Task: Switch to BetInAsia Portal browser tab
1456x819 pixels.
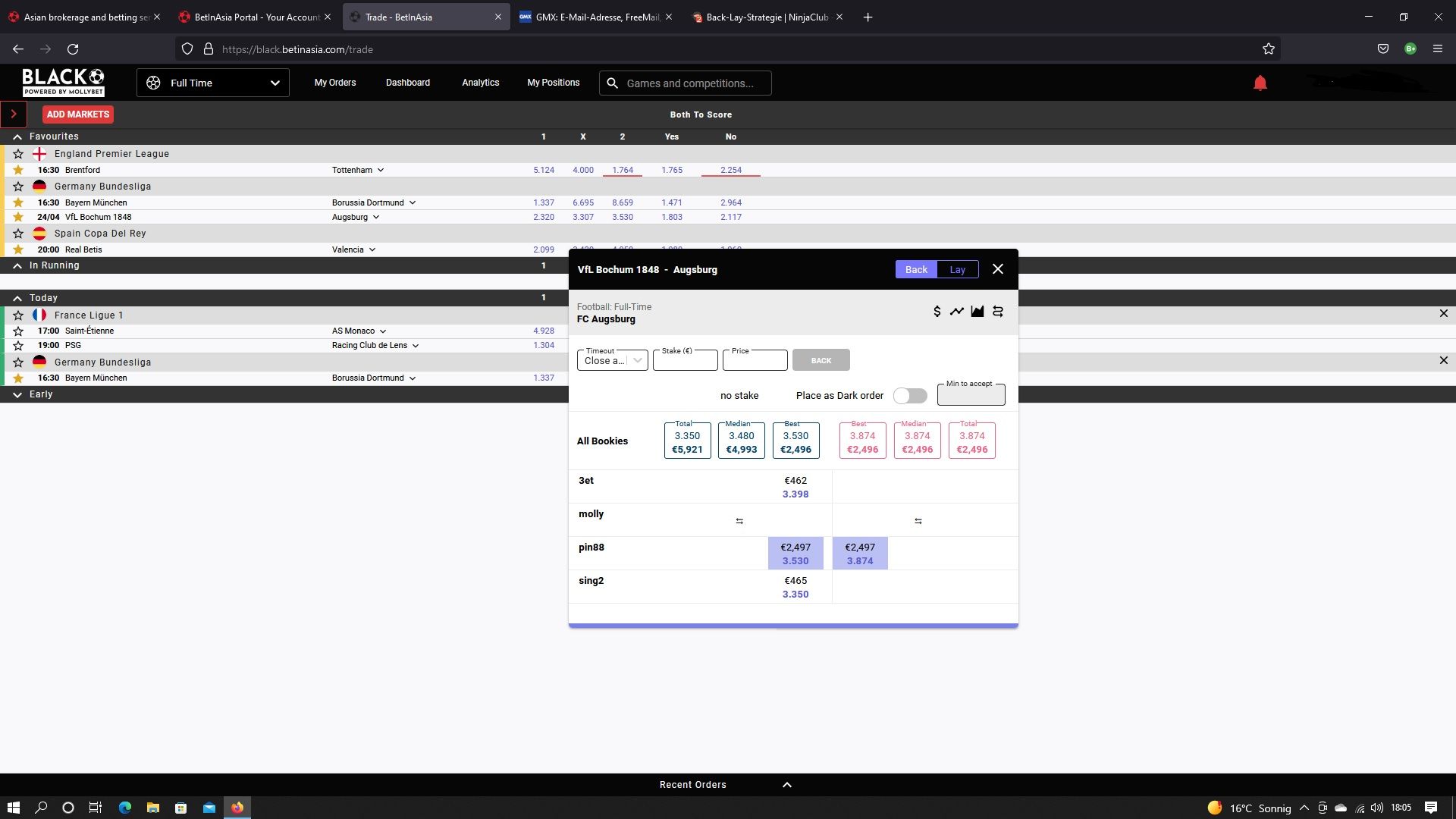Action: coord(256,17)
